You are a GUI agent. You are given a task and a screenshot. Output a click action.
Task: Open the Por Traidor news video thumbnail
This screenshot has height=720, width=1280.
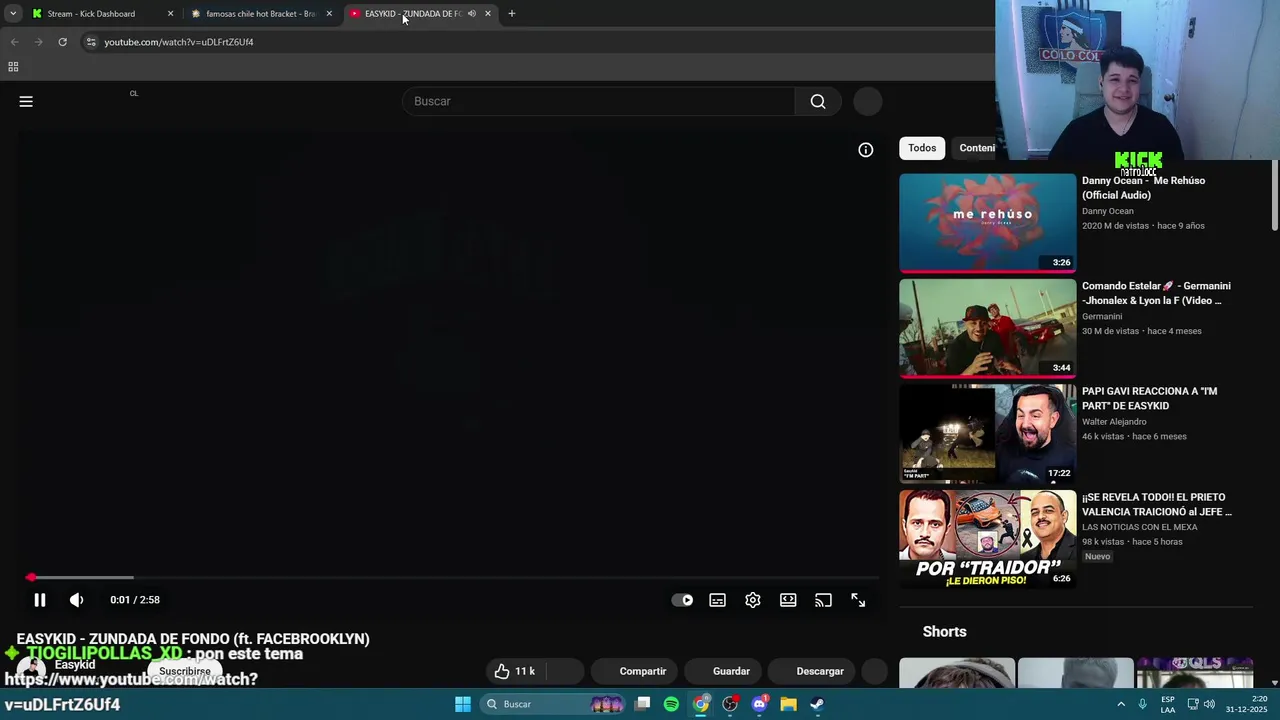(x=988, y=539)
